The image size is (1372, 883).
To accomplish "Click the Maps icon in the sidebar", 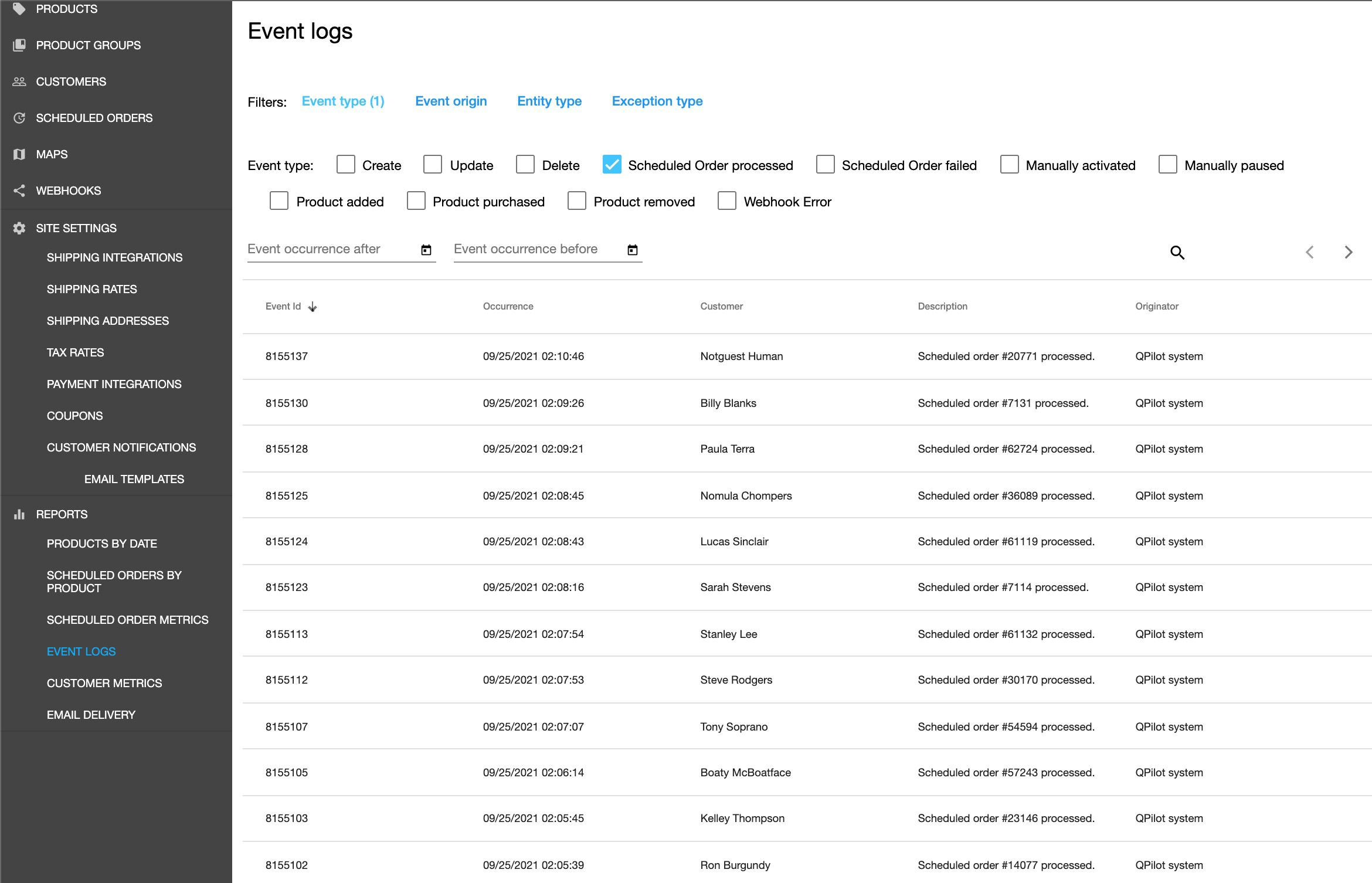I will point(19,154).
